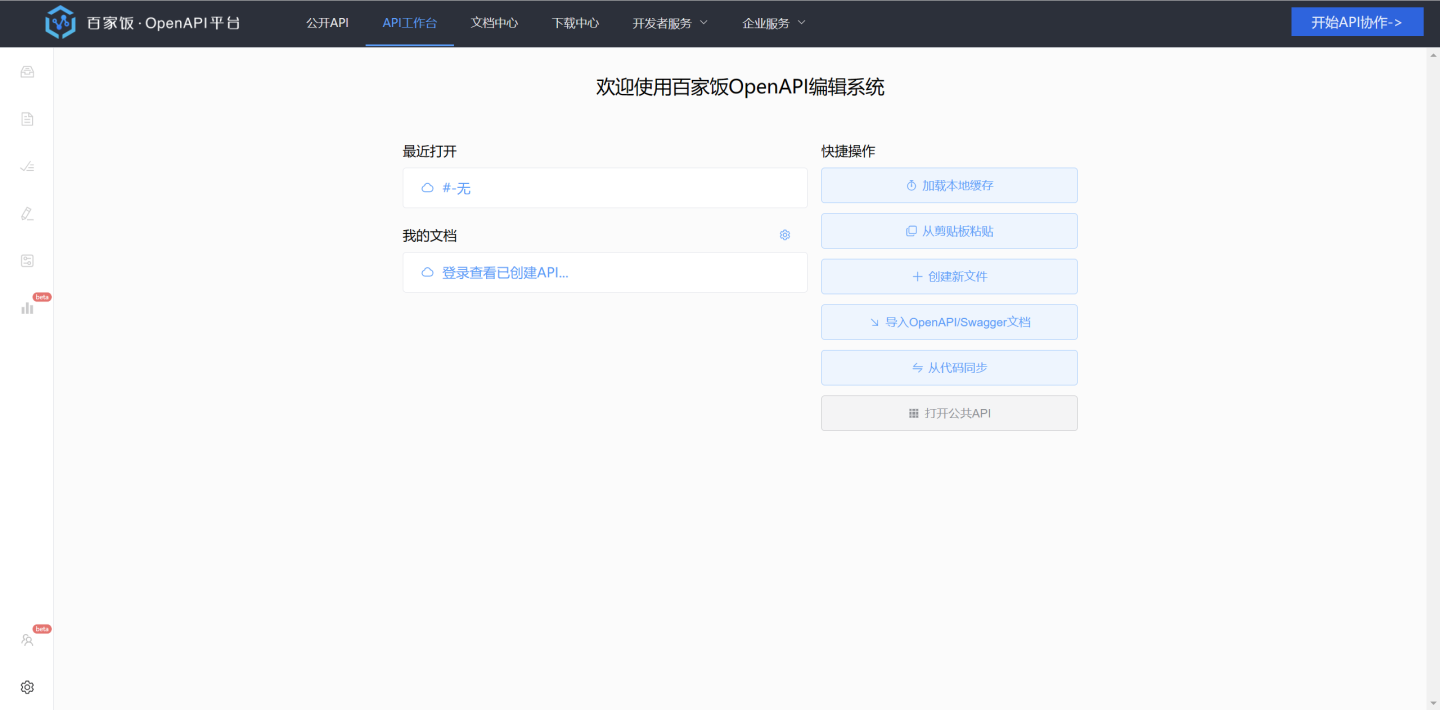Open the gear settings at sidebar bottom
Image resolution: width=1440 pixels, height=710 pixels.
coord(27,687)
